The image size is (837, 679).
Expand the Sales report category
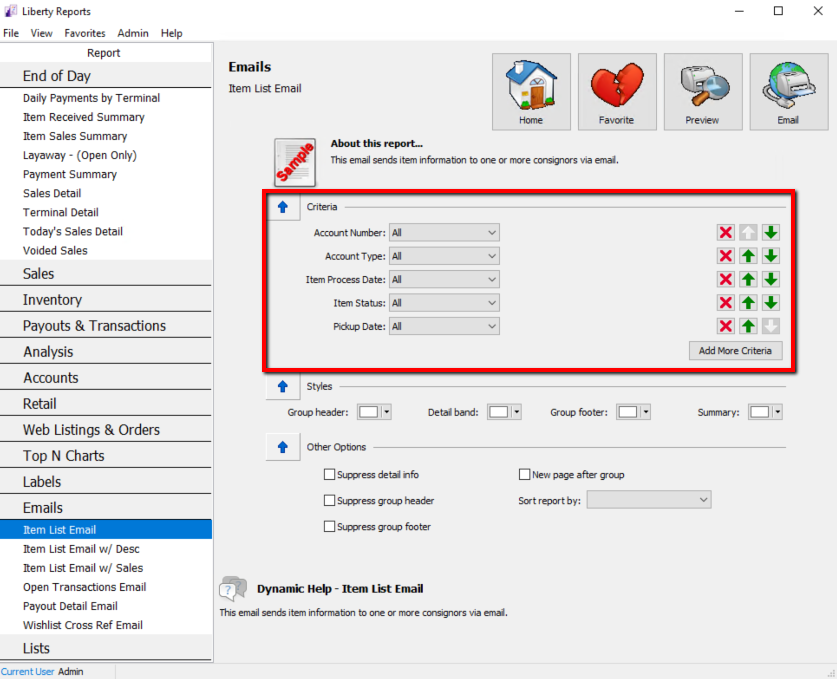point(106,274)
